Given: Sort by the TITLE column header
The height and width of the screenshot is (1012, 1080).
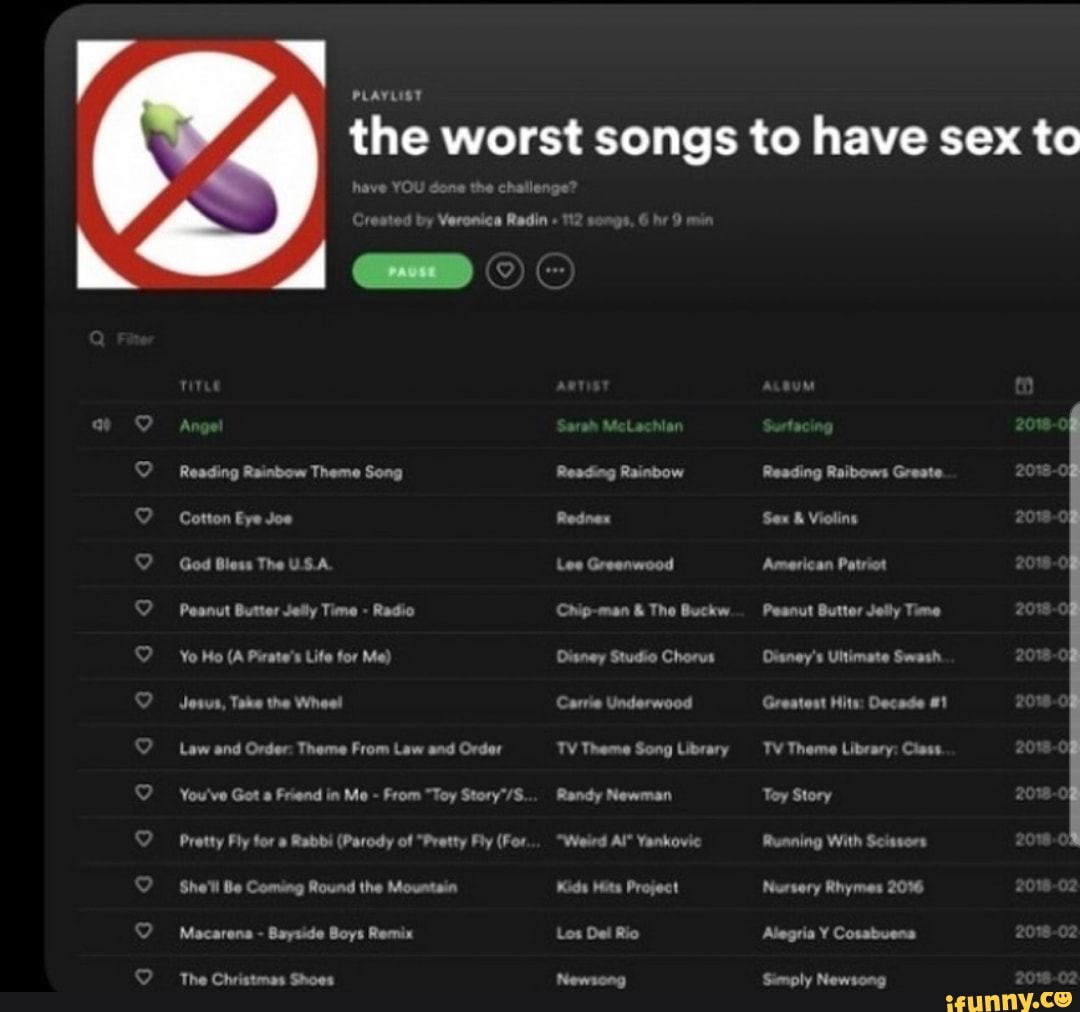Looking at the screenshot, I should [200, 386].
